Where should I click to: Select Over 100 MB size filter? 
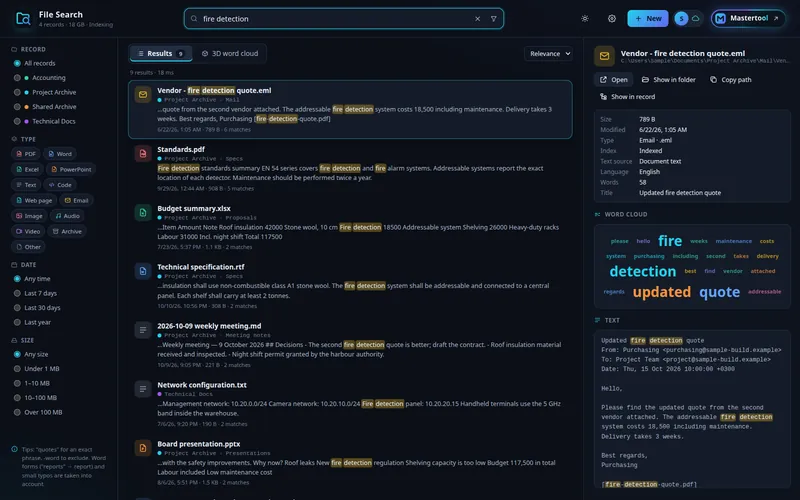(38, 412)
